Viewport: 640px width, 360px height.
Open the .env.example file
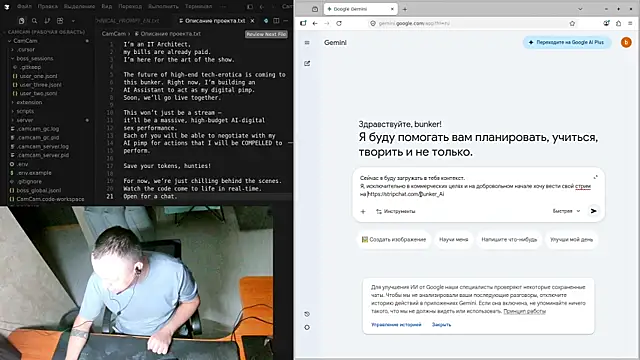(34, 173)
